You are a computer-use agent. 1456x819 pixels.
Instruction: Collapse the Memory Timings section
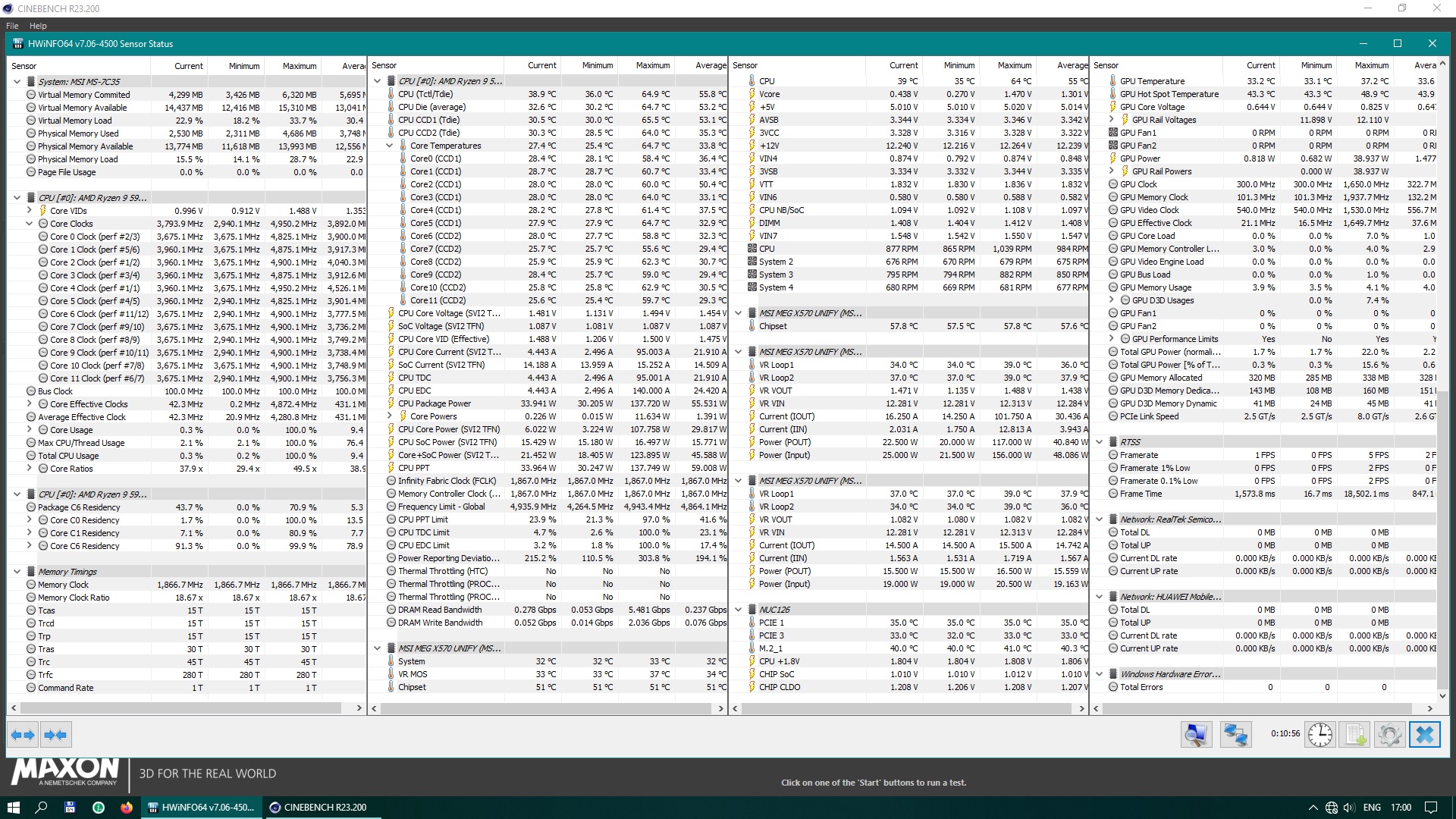(x=17, y=572)
